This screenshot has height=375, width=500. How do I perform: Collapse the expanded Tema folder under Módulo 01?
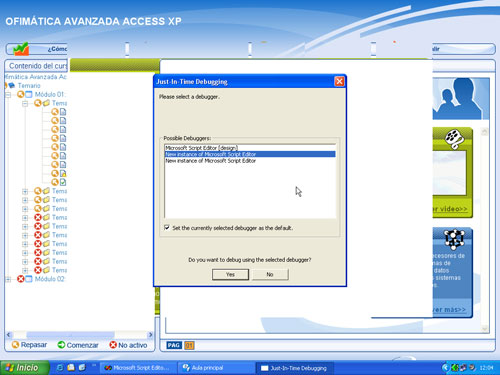click(x=25, y=104)
